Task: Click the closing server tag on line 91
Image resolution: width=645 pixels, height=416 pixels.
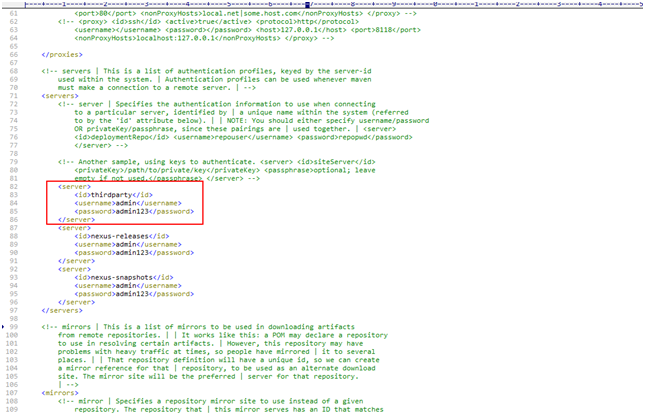Action: coord(77,260)
